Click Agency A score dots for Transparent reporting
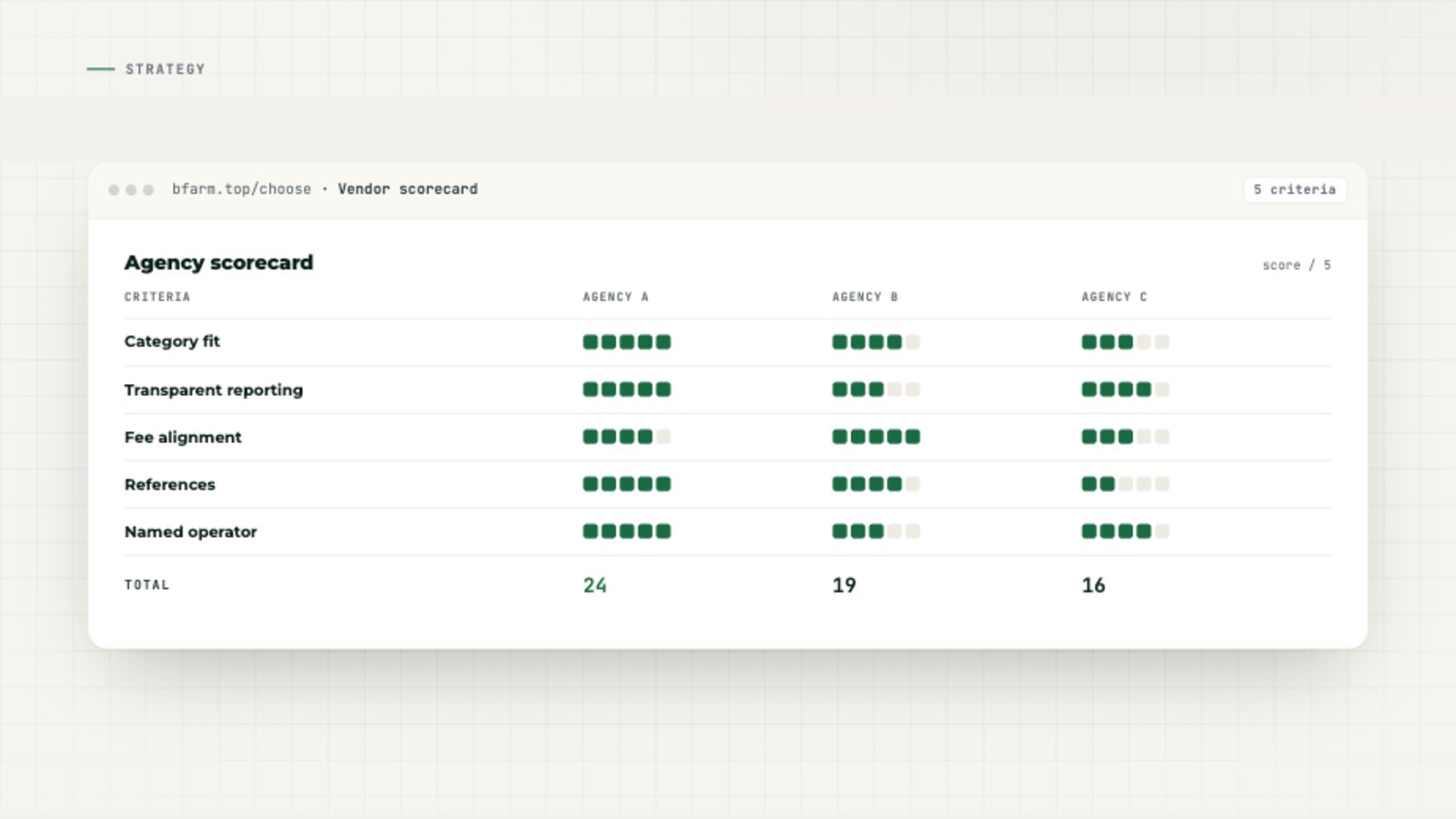 click(627, 389)
